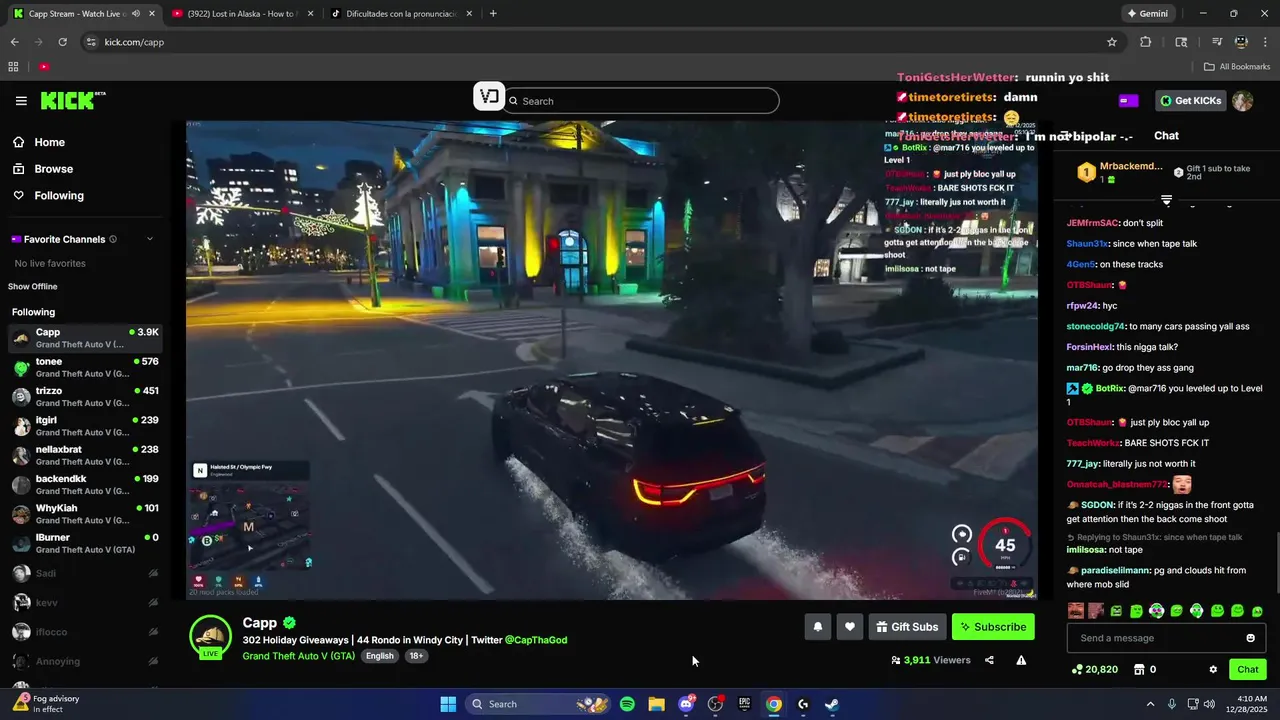Open Steam from the taskbar
The width and height of the screenshot is (1280, 720).
point(832,704)
